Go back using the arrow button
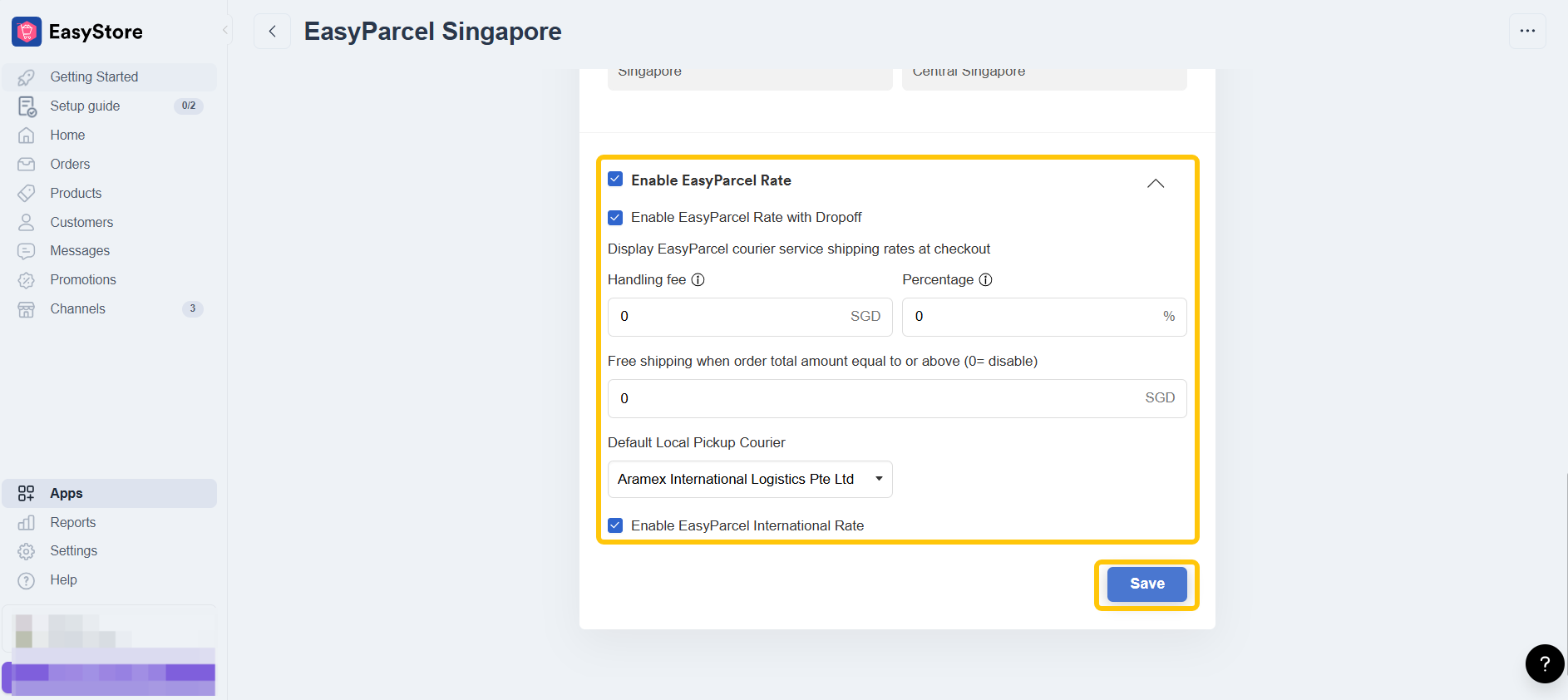This screenshot has width=1568, height=700. pyautogui.click(x=272, y=32)
